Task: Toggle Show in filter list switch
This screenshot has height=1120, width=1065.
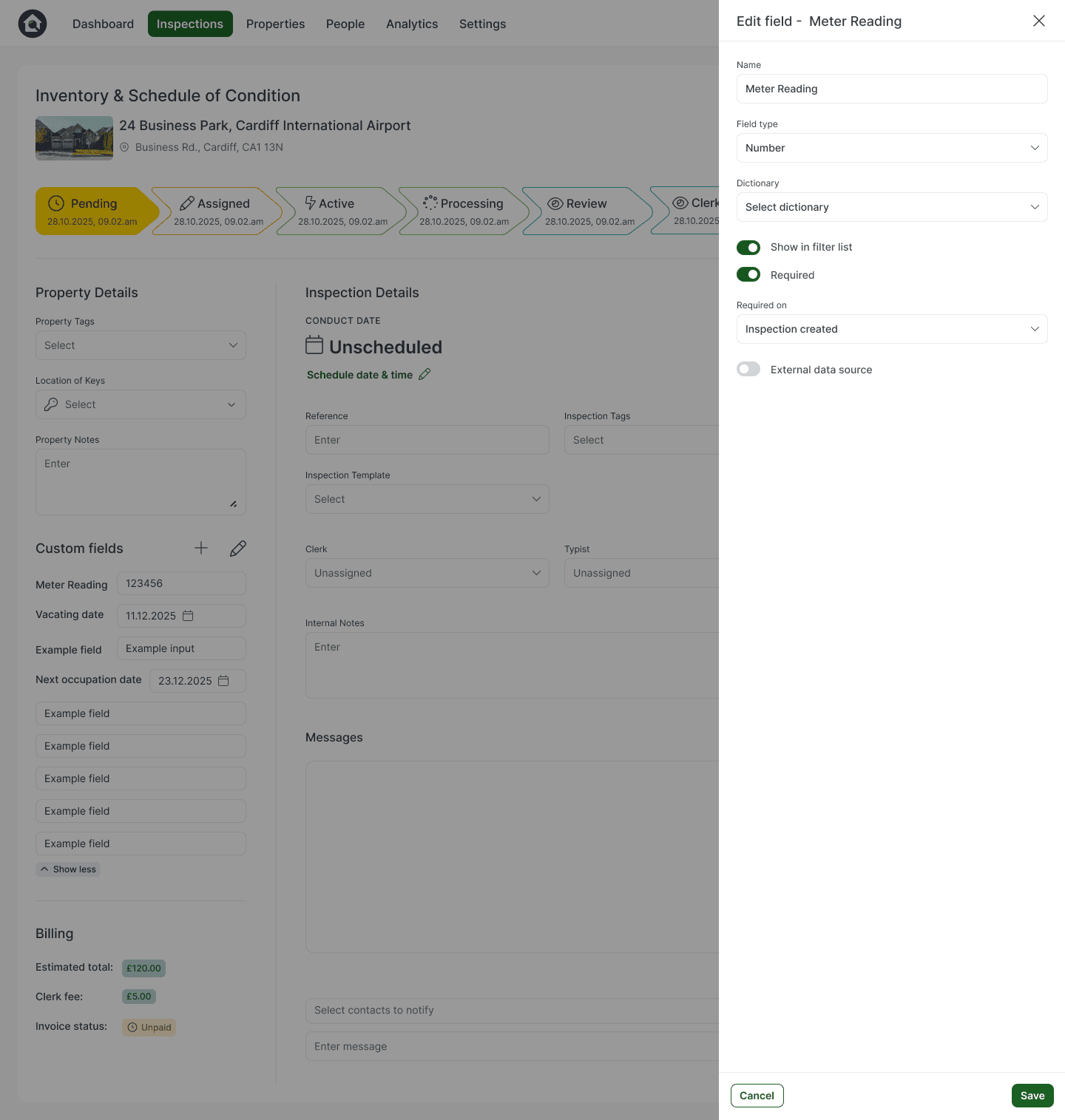Action: tap(748, 247)
